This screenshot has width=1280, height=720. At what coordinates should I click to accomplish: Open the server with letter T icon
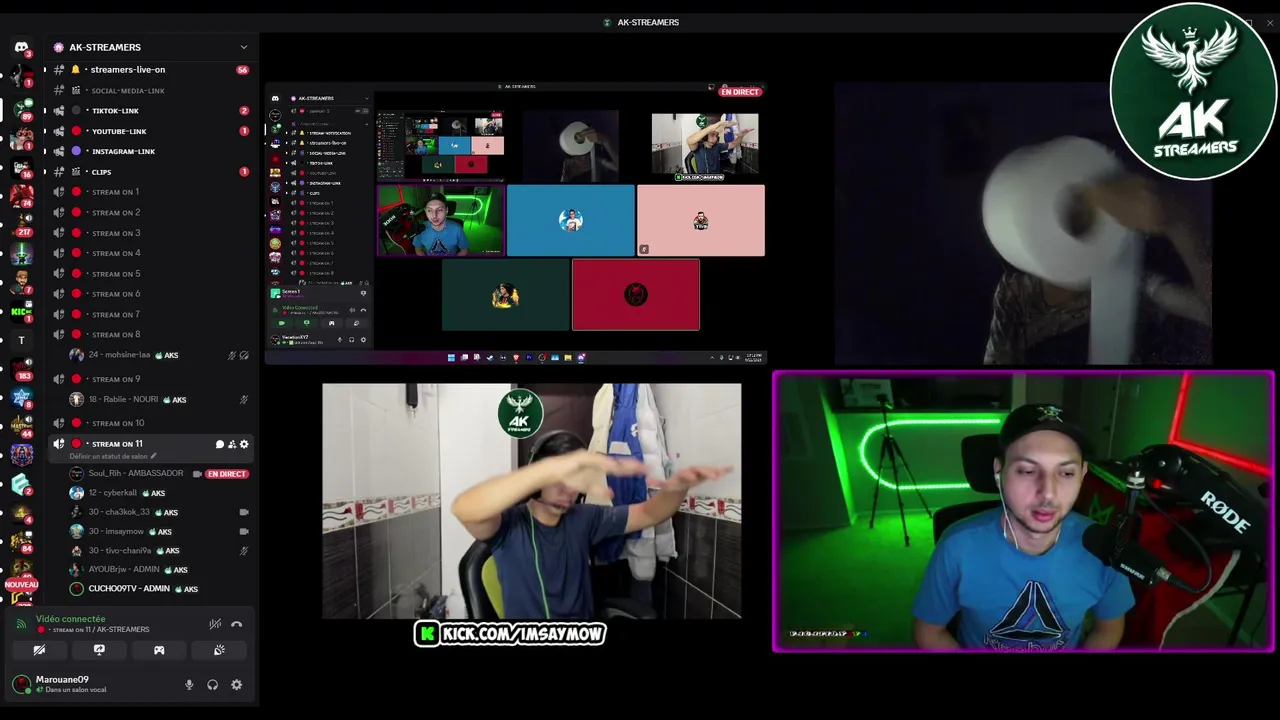[x=21, y=340]
